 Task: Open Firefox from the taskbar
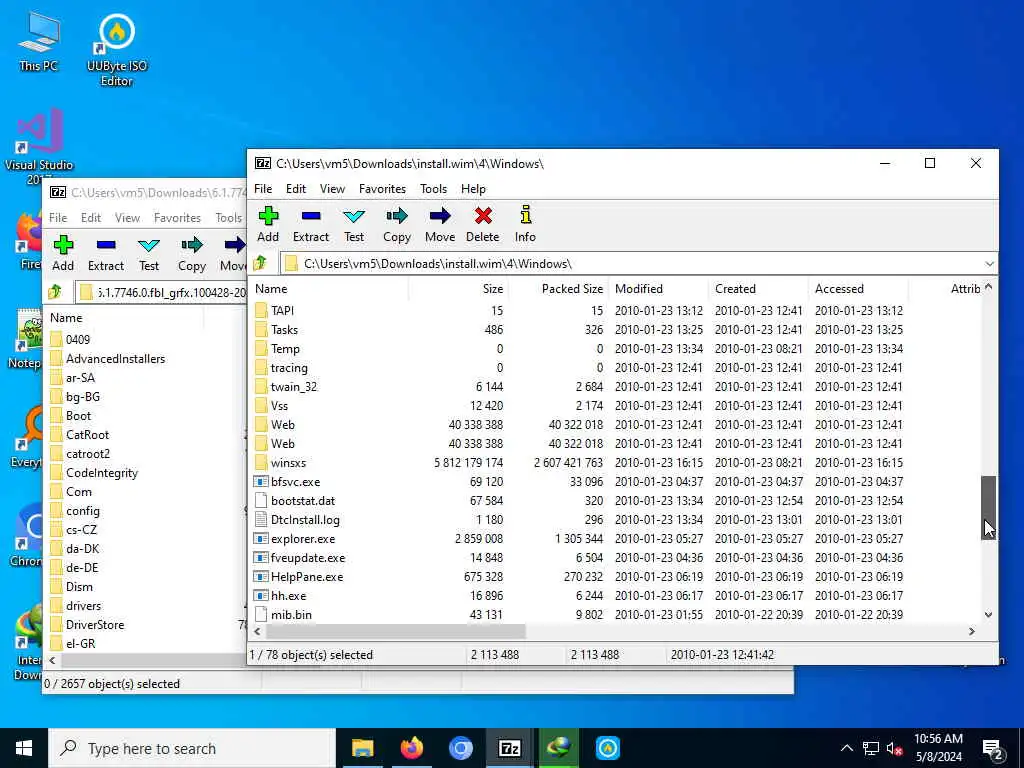[x=411, y=748]
